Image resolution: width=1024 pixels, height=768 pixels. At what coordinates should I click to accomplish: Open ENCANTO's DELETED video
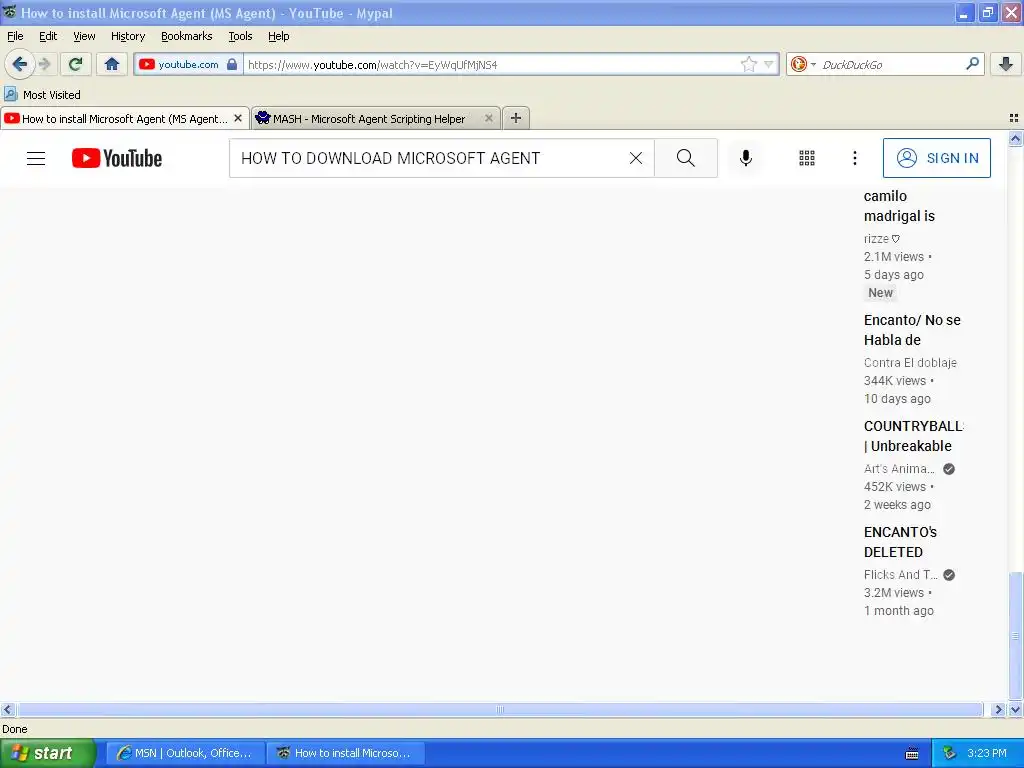coord(900,542)
